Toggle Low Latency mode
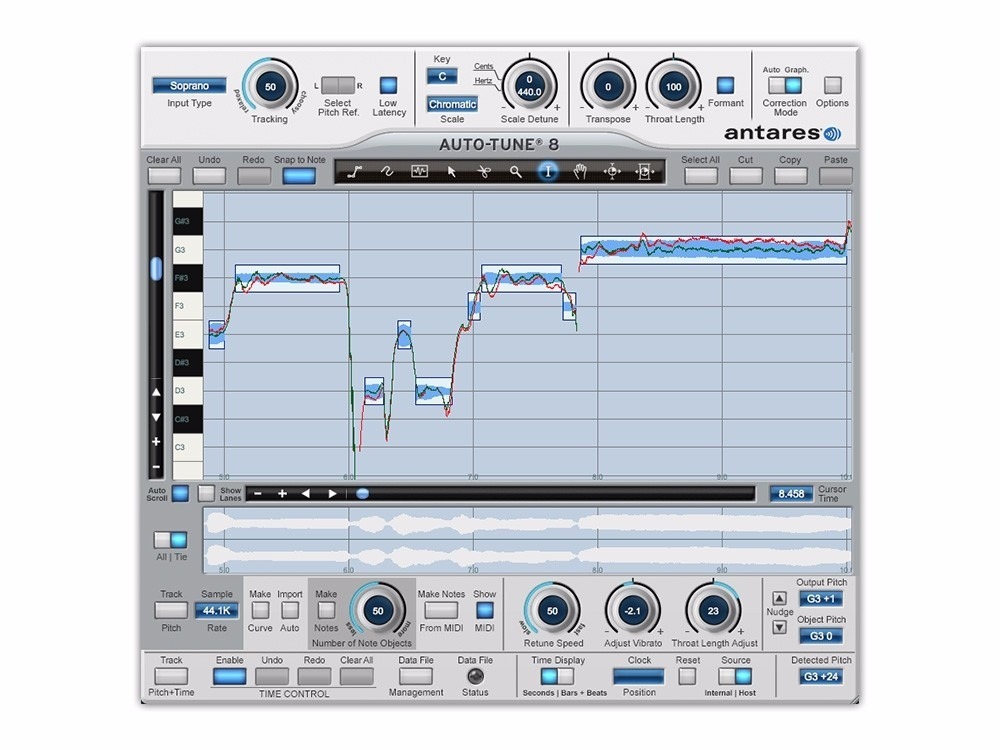Screen dimensions: 1000x750 coord(388,85)
